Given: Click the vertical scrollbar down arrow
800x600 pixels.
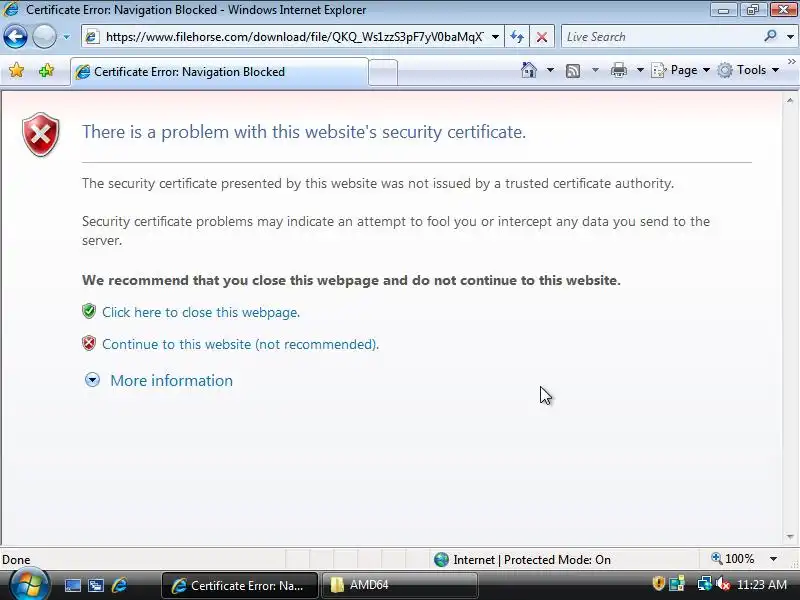Looking at the screenshot, I should pyautogui.click(x=790, y=537).
